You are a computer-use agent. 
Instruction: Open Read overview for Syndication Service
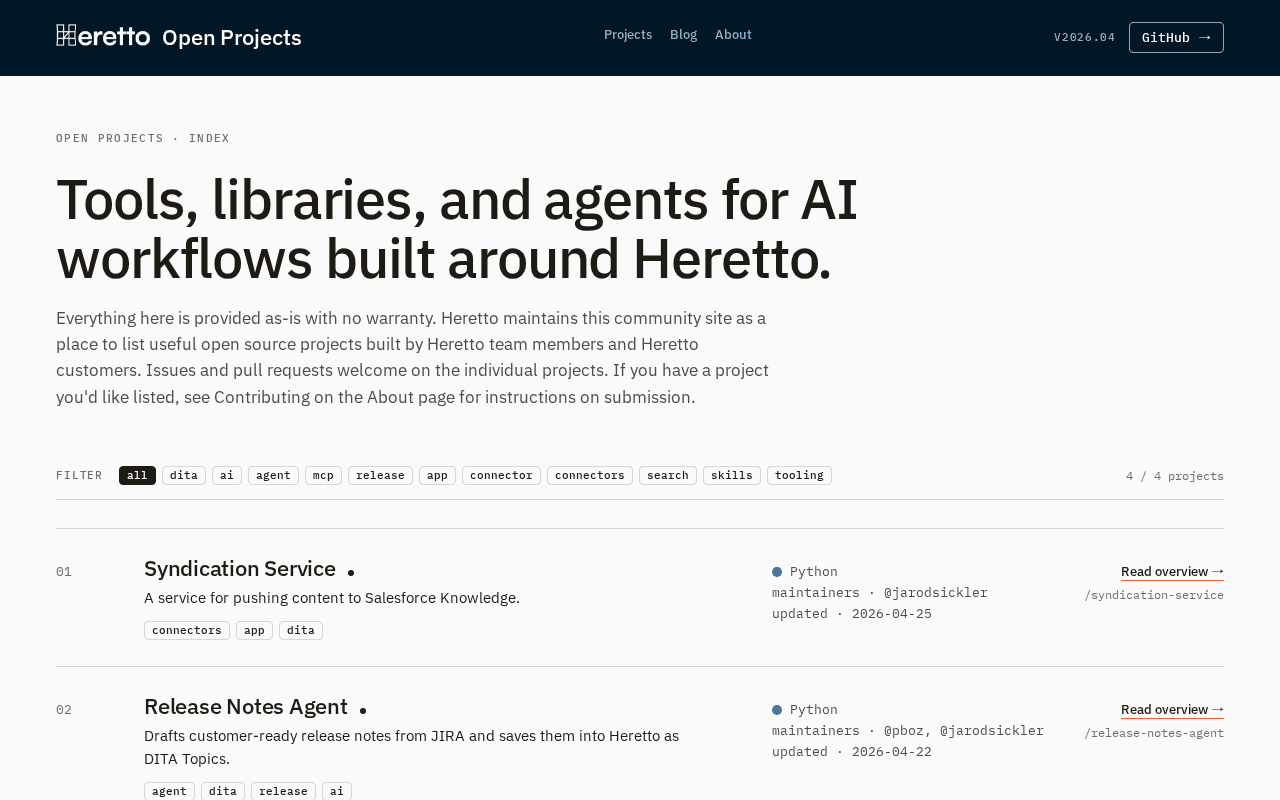coord(1172,571)
